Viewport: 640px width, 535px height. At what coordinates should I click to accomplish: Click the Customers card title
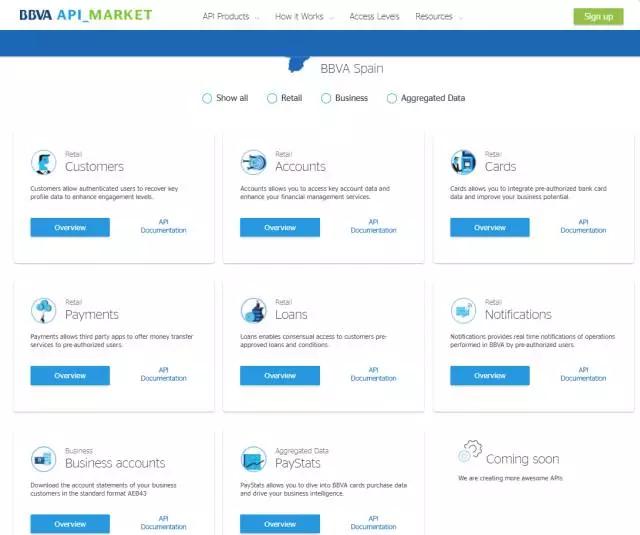click(x=94, y=166)
